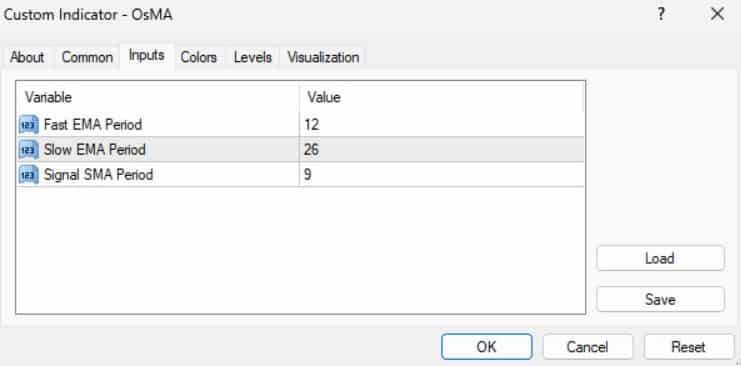741x366 pixels.
Task: Show the Visualization tab
Action: pyautogui.click(x=323, y=58)
